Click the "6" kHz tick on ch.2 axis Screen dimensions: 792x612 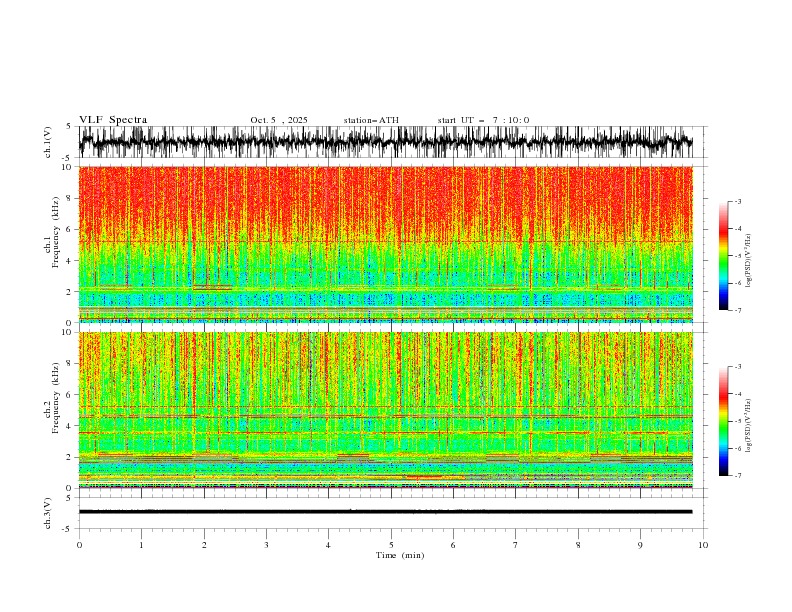[70, 395]
